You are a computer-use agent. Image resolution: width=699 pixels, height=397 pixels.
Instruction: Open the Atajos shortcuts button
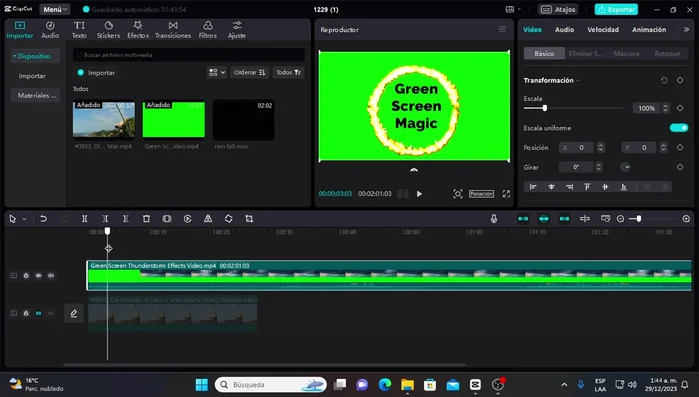(558, 9)
